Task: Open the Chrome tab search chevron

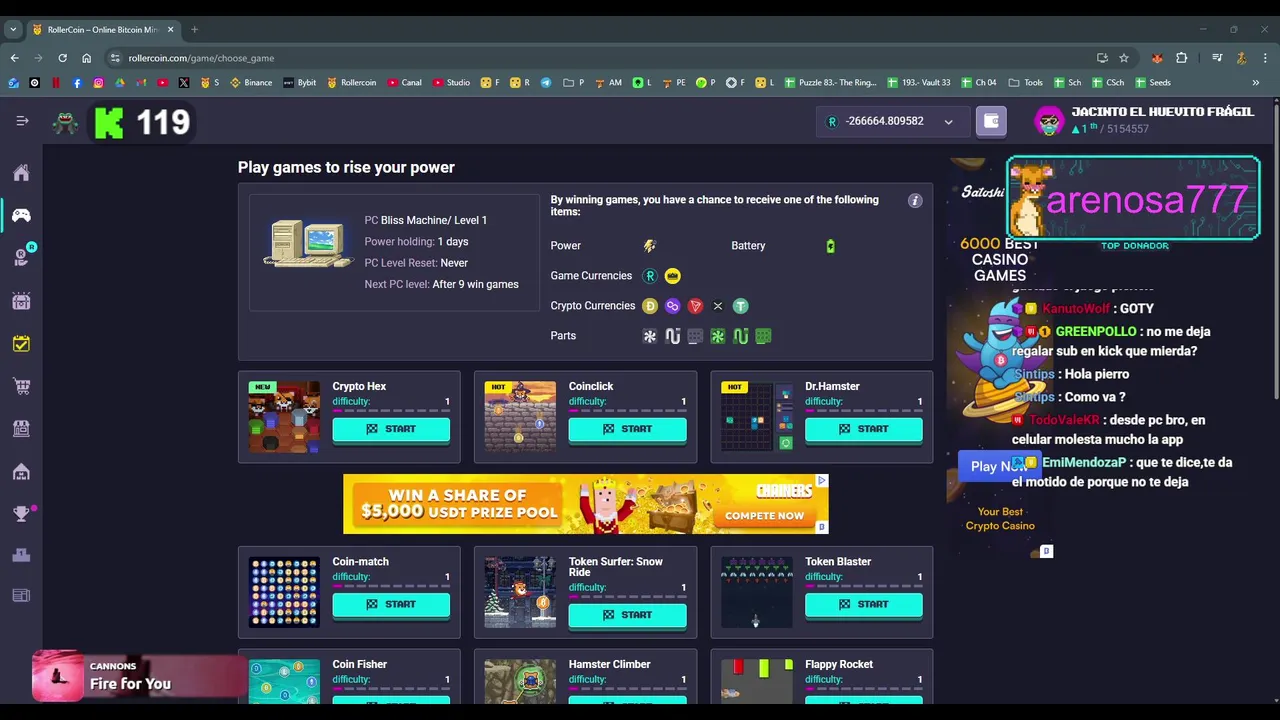Action: 13,30
